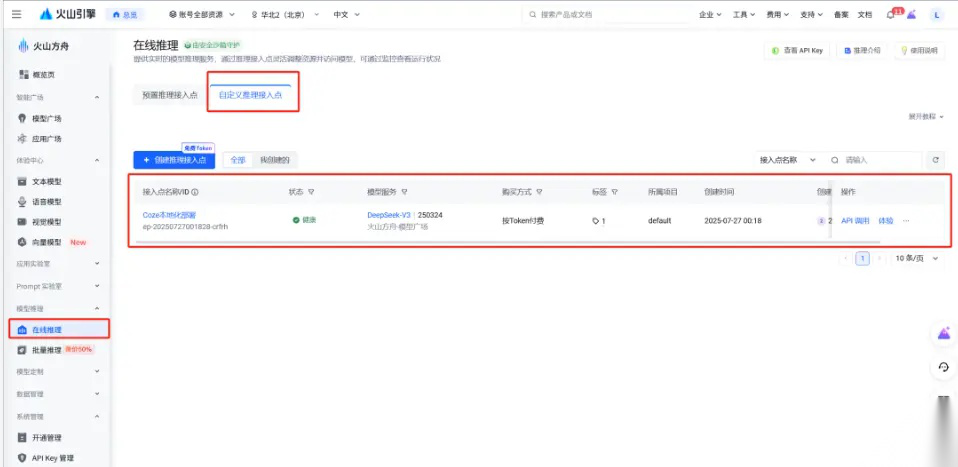
Task: Collapse the 系统管理 sidebar section
Action: coord(97,417)
